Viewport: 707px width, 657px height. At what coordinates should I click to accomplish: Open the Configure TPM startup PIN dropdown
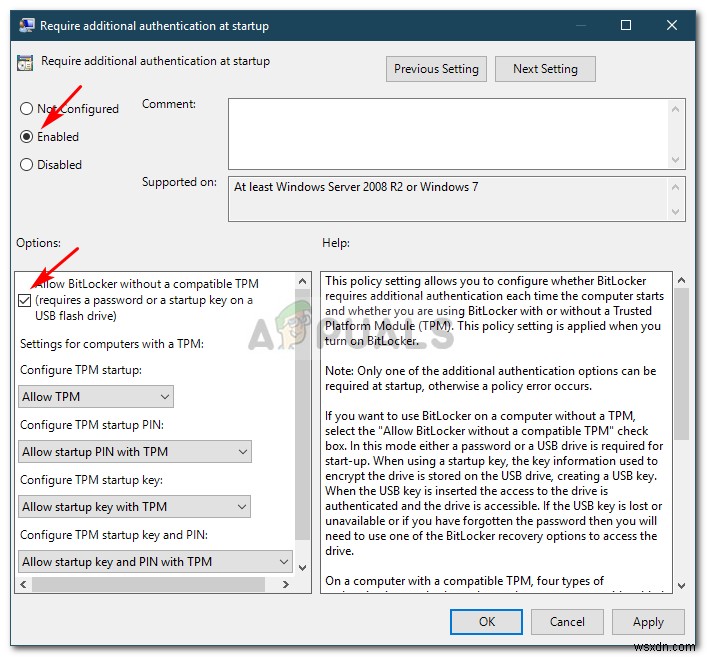[135, 452]
